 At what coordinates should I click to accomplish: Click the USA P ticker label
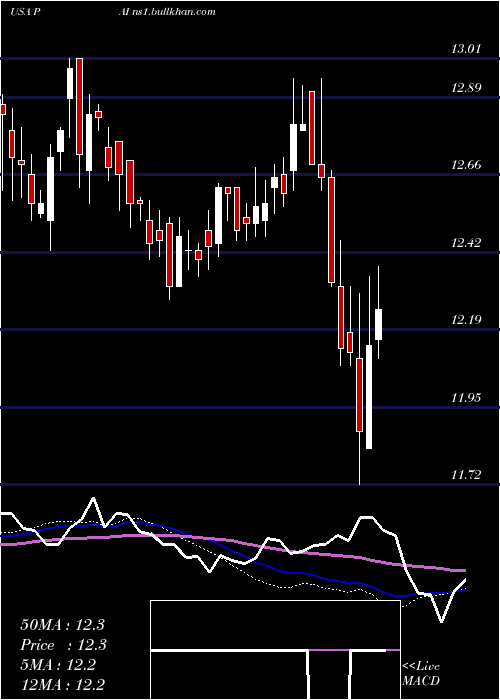26,11
